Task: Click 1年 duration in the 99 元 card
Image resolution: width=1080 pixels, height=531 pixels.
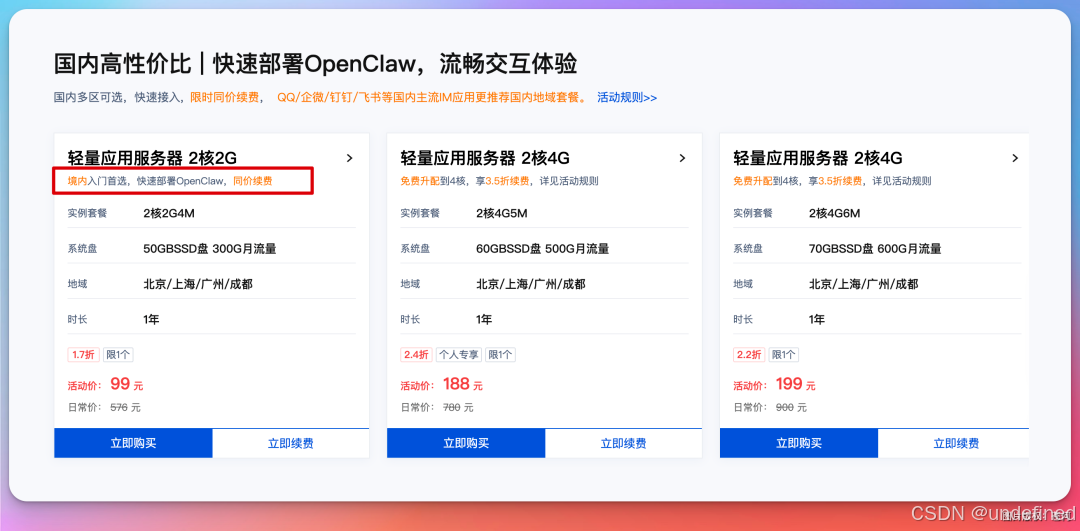Action: [151, 320]
